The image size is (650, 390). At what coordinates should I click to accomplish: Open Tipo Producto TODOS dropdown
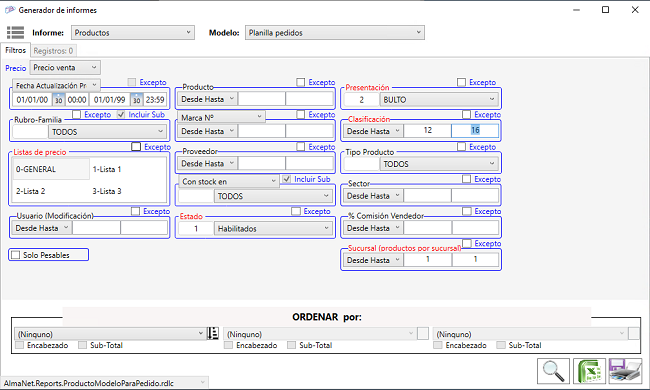pos(439,164)
